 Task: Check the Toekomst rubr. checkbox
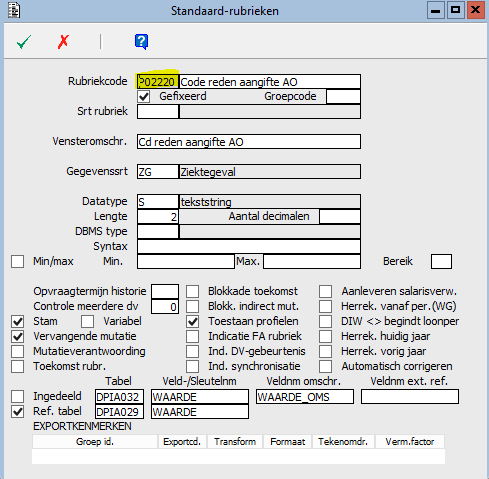pos(17,367)
